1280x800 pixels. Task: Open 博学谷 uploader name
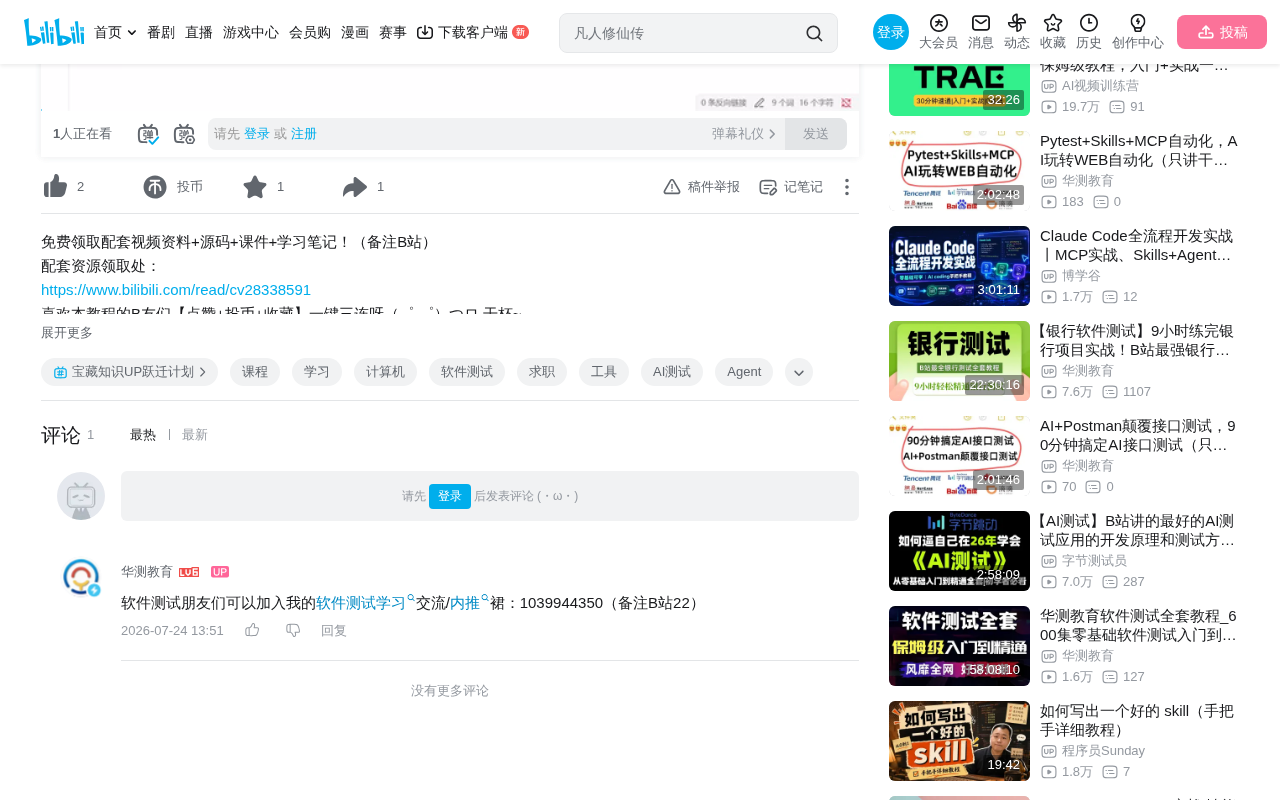coord(1081,276)
